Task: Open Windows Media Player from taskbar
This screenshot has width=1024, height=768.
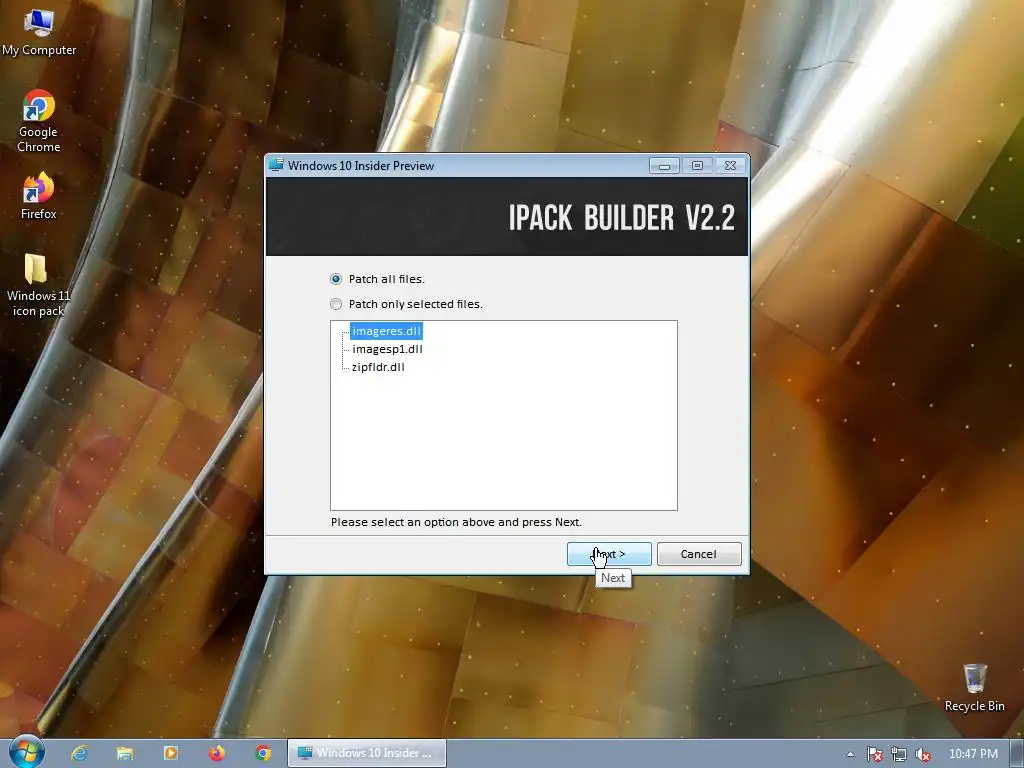Action: click(170, 753)
